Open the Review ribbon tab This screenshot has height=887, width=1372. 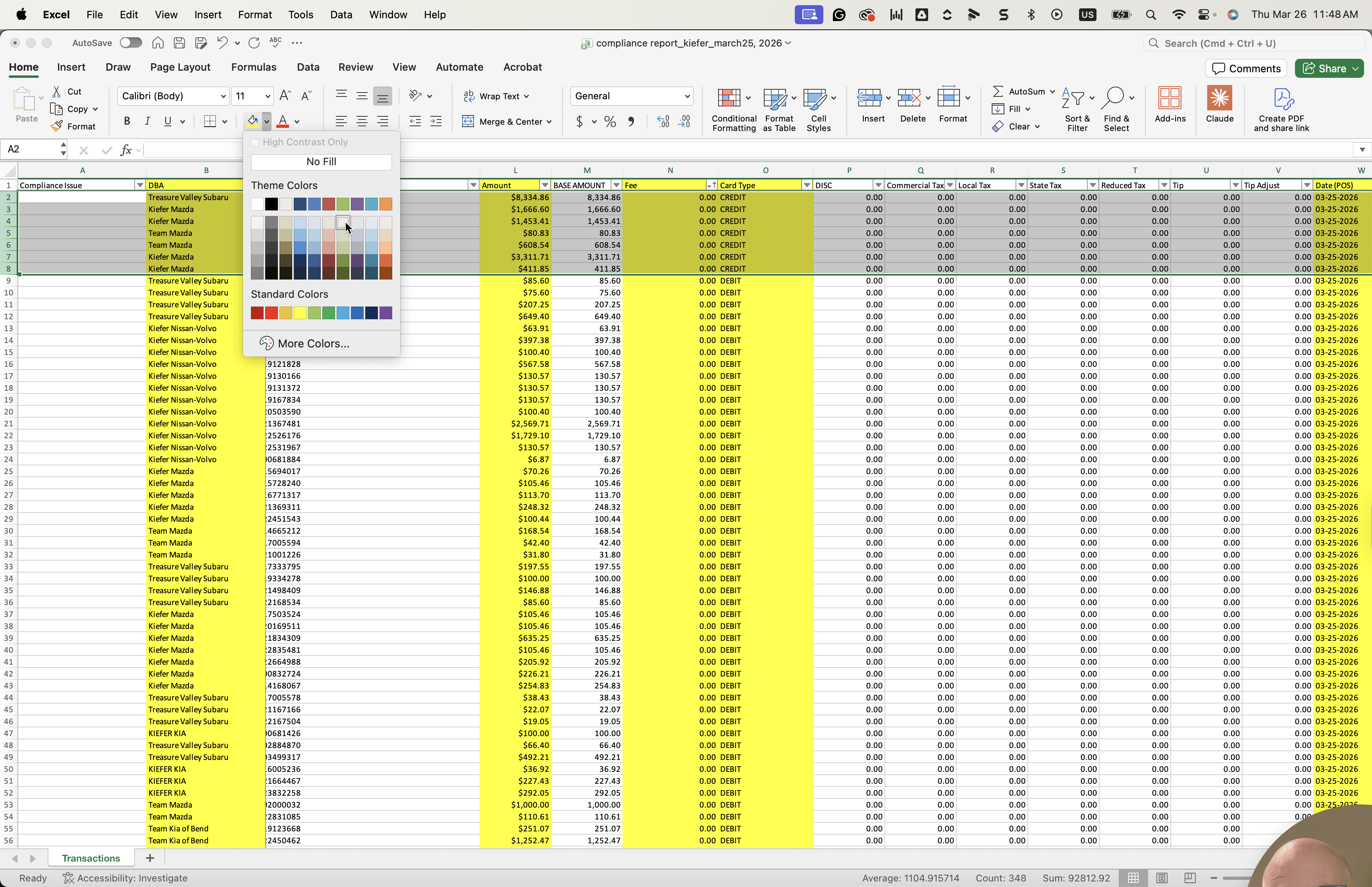(355, 67)
